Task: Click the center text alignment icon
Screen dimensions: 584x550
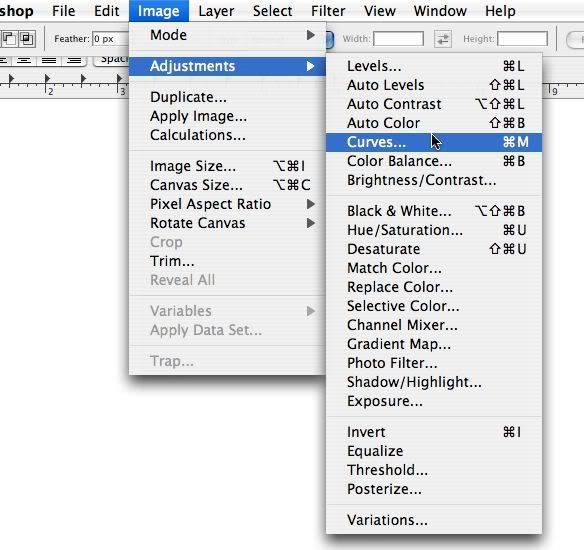Action: tap(24, 60)
